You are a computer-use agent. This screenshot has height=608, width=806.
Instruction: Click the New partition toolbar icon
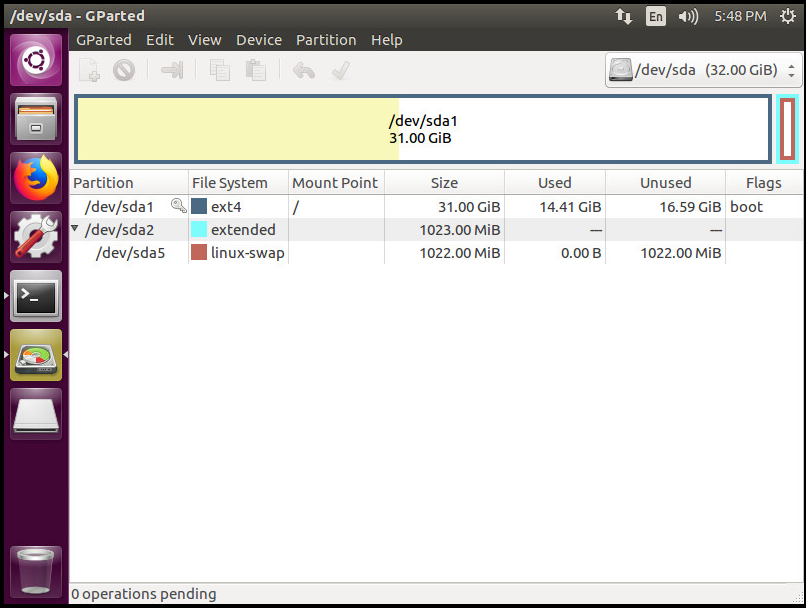click(x=90, y=70)
